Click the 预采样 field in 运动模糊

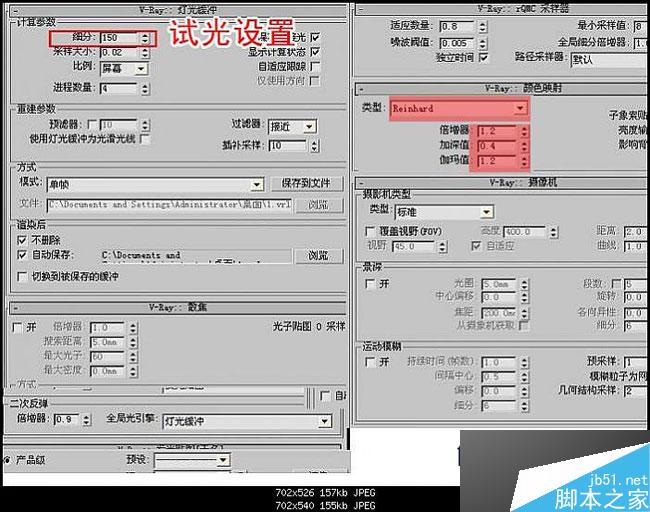coord(637,362)
